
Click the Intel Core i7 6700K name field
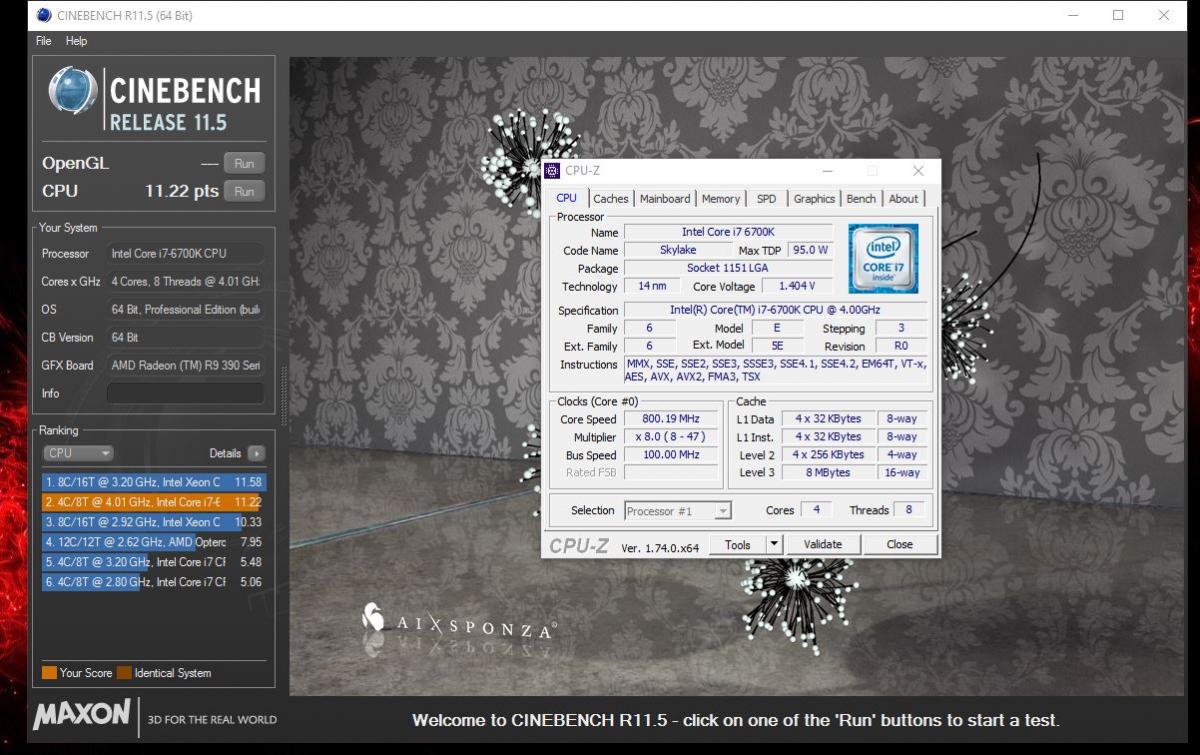[728, 232]
